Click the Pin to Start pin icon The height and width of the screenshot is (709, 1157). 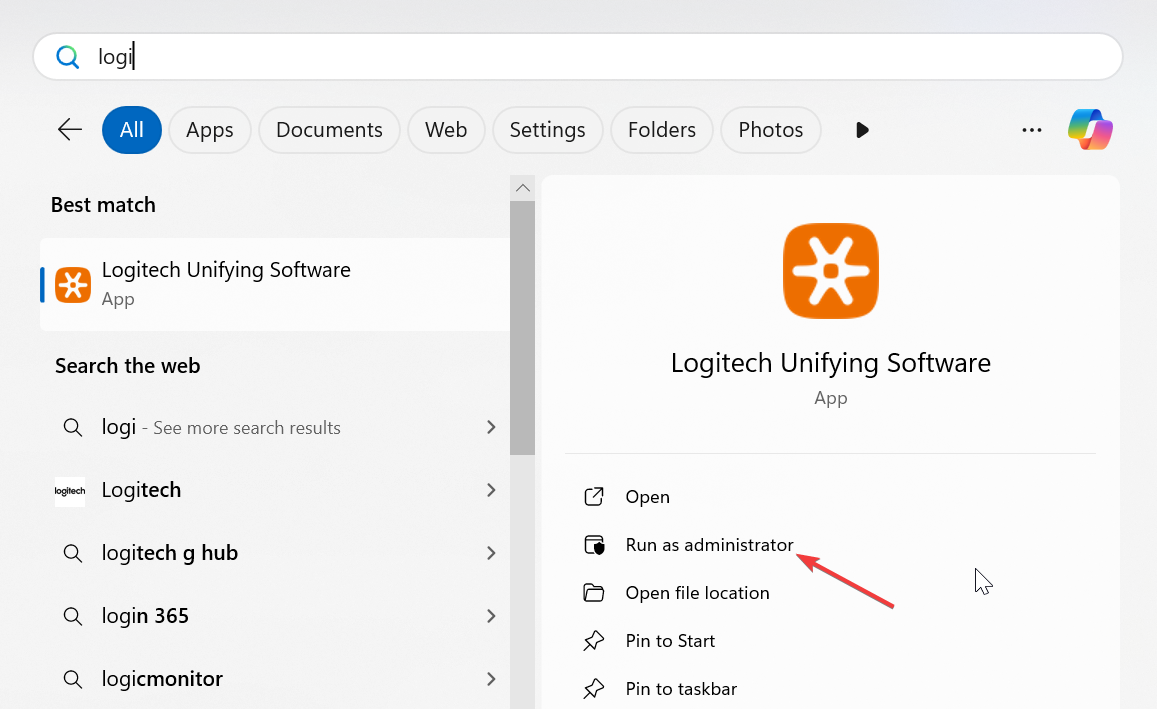[594, 641]
